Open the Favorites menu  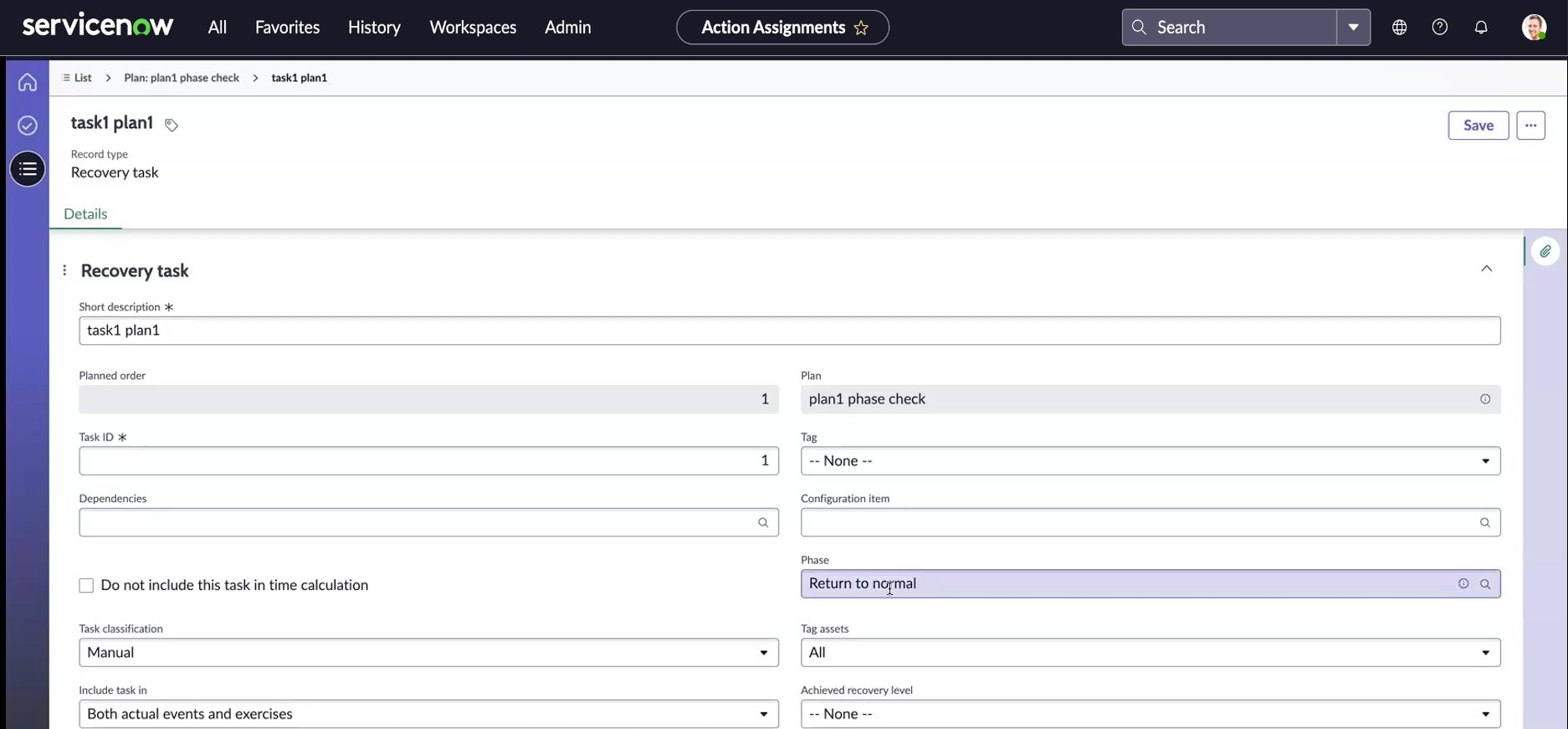(x=287, y=27)
